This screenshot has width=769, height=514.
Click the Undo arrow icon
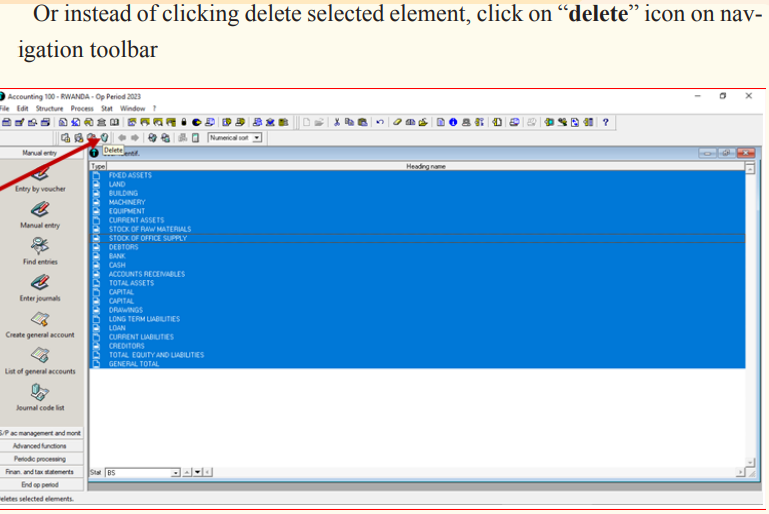point(380,122)
